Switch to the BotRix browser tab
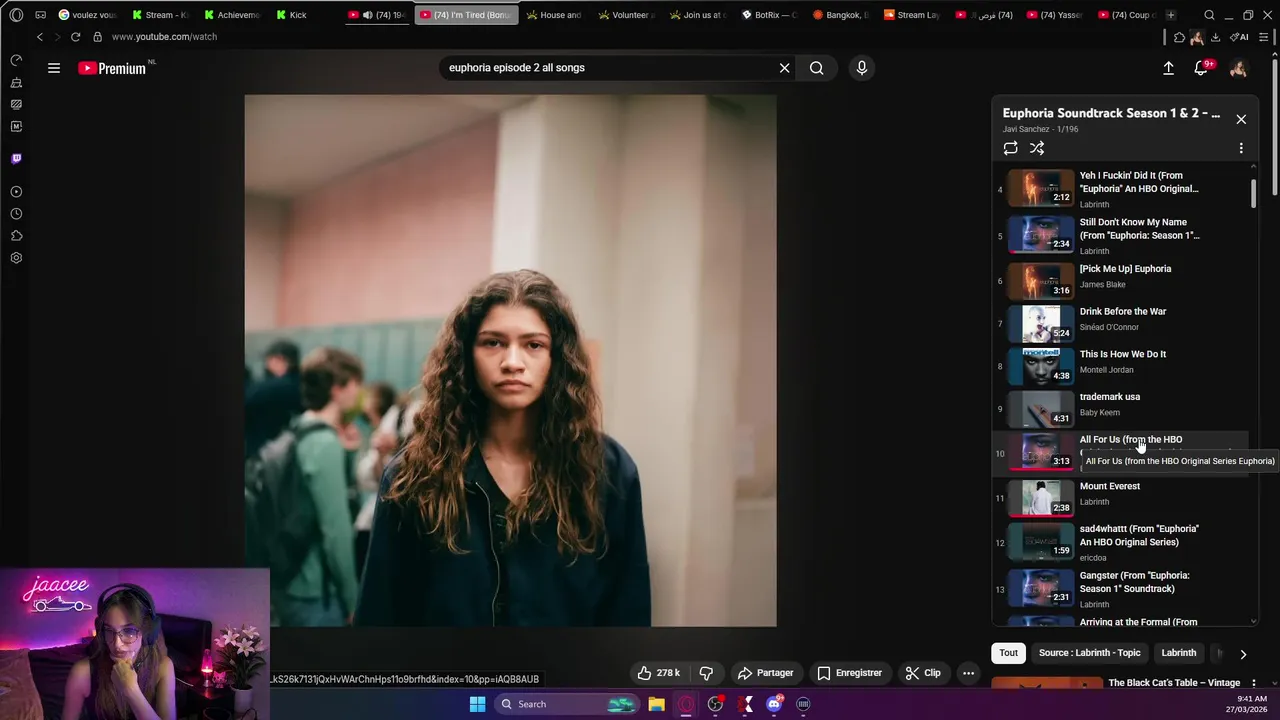This screenshot has width=1280, height=720. point(770,15)
